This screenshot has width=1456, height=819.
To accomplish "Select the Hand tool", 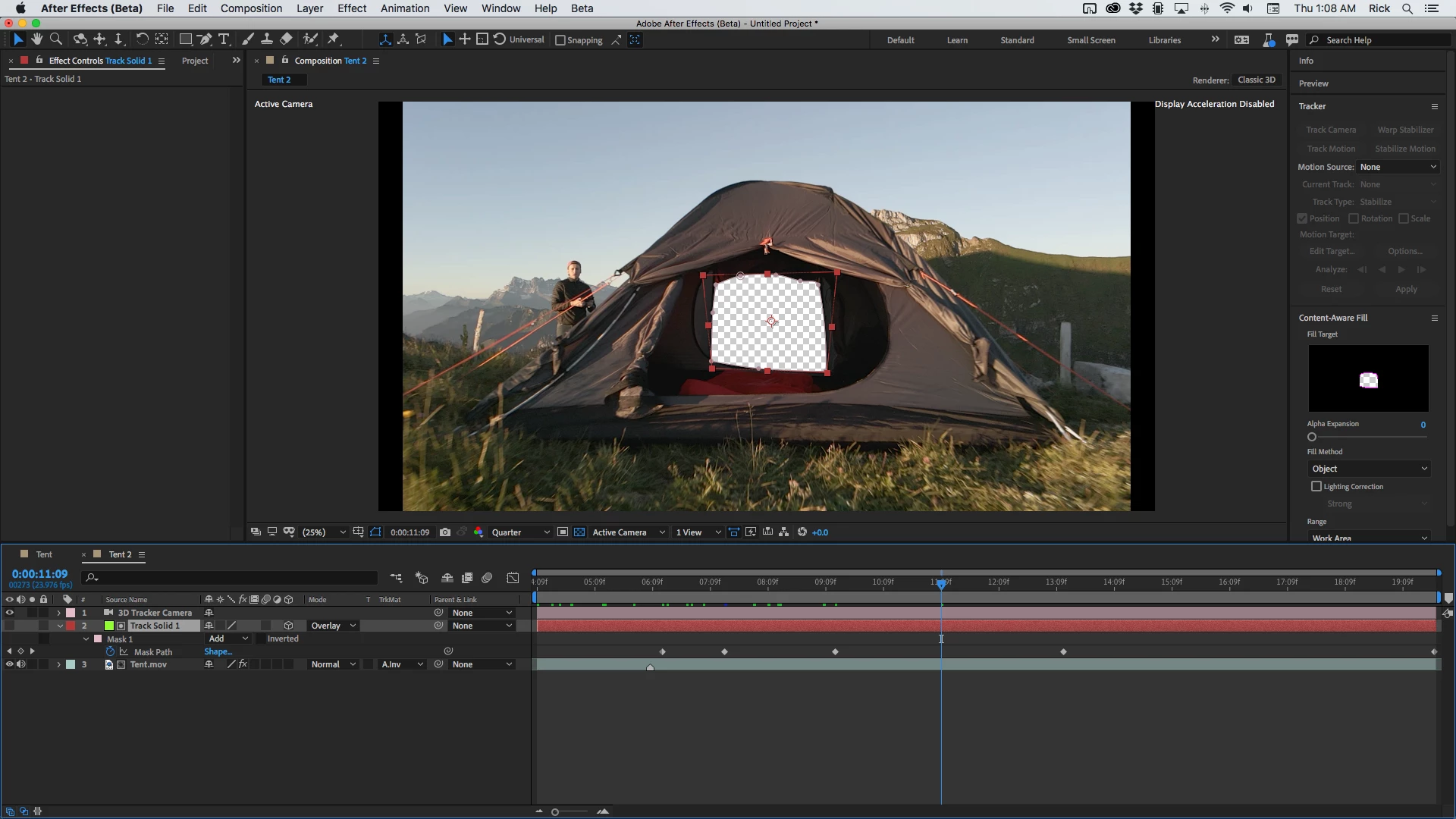I will pos(36,39).
